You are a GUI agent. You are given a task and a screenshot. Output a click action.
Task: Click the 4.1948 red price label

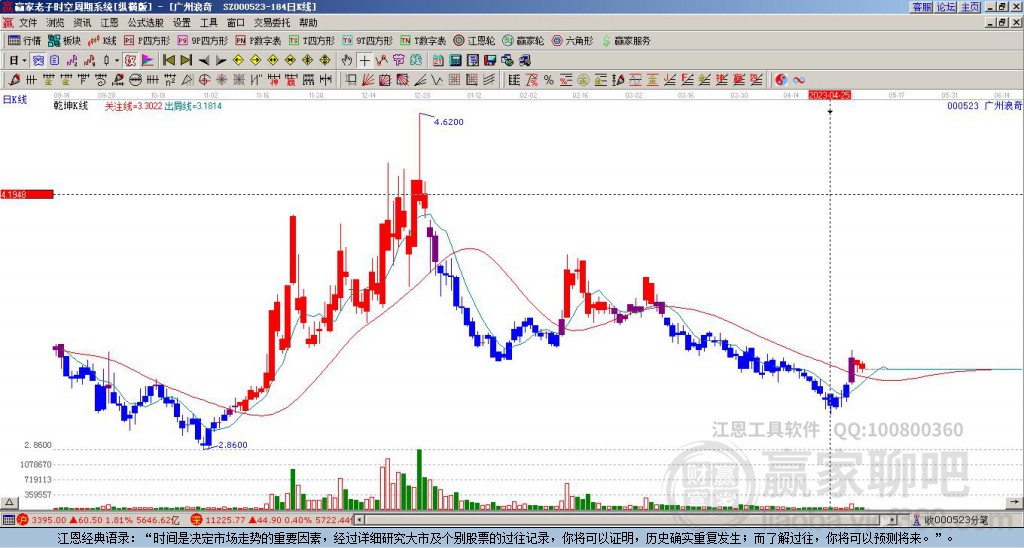tap(27, 195)
